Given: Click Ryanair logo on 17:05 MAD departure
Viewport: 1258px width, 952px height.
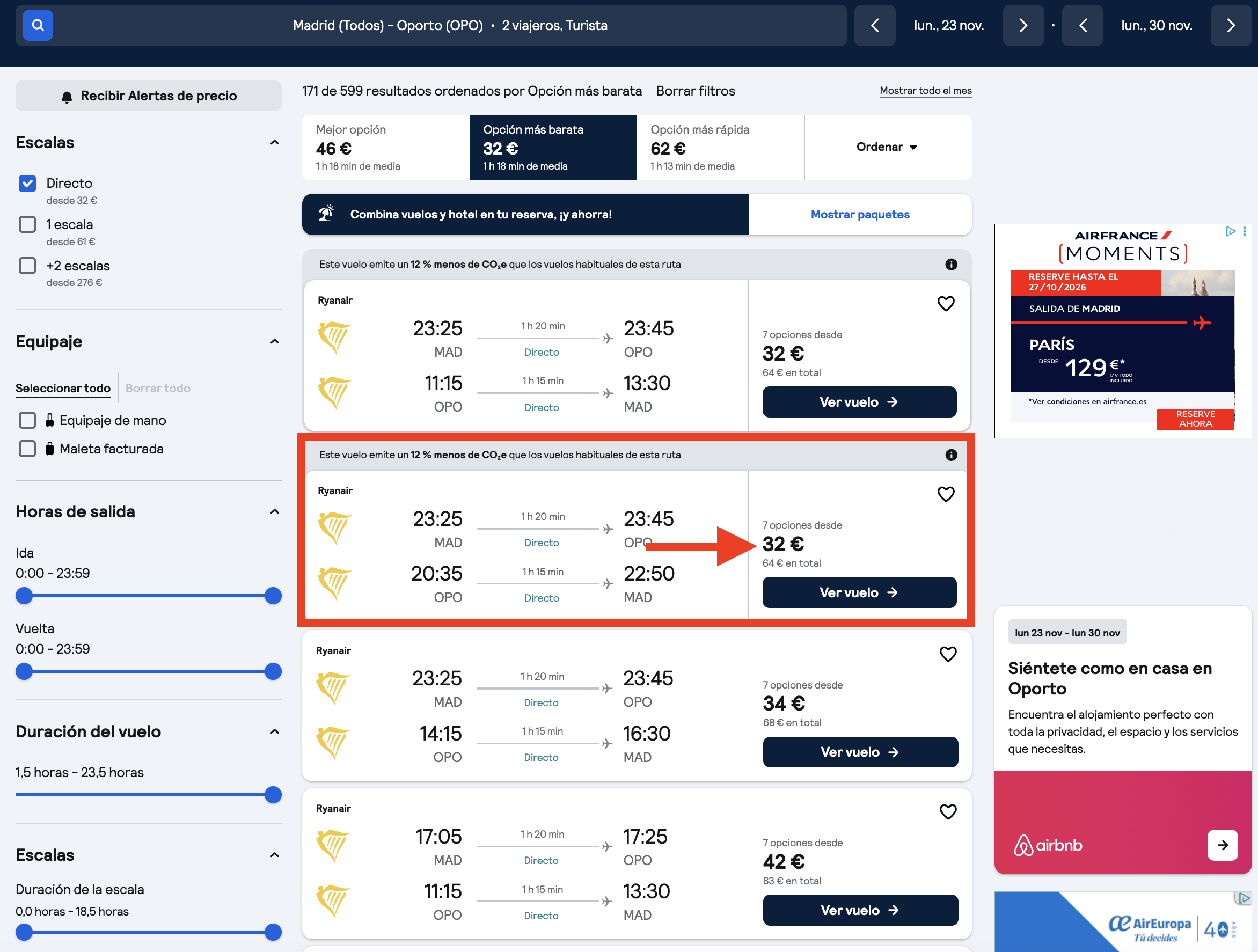Looking at the screenshot, I should click(x=334, y=846).
